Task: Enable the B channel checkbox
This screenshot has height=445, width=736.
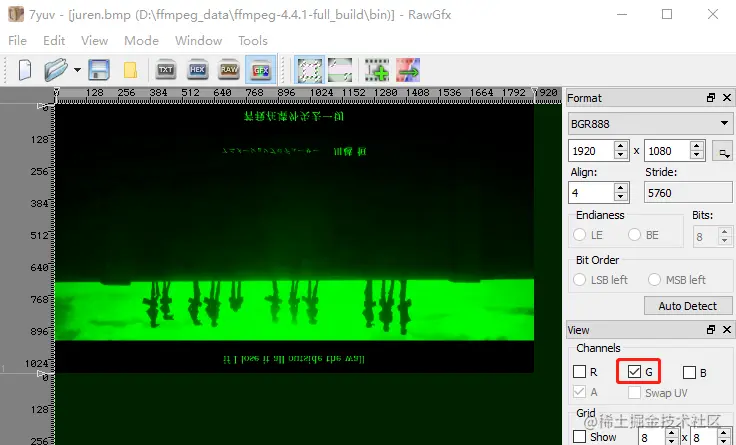Action: (x=689, y=372)
